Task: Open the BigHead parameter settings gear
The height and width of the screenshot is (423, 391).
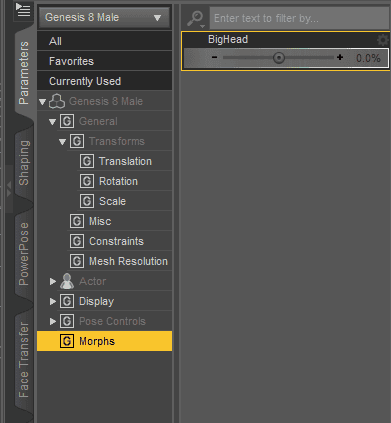Action: click(x=383, y=40)
